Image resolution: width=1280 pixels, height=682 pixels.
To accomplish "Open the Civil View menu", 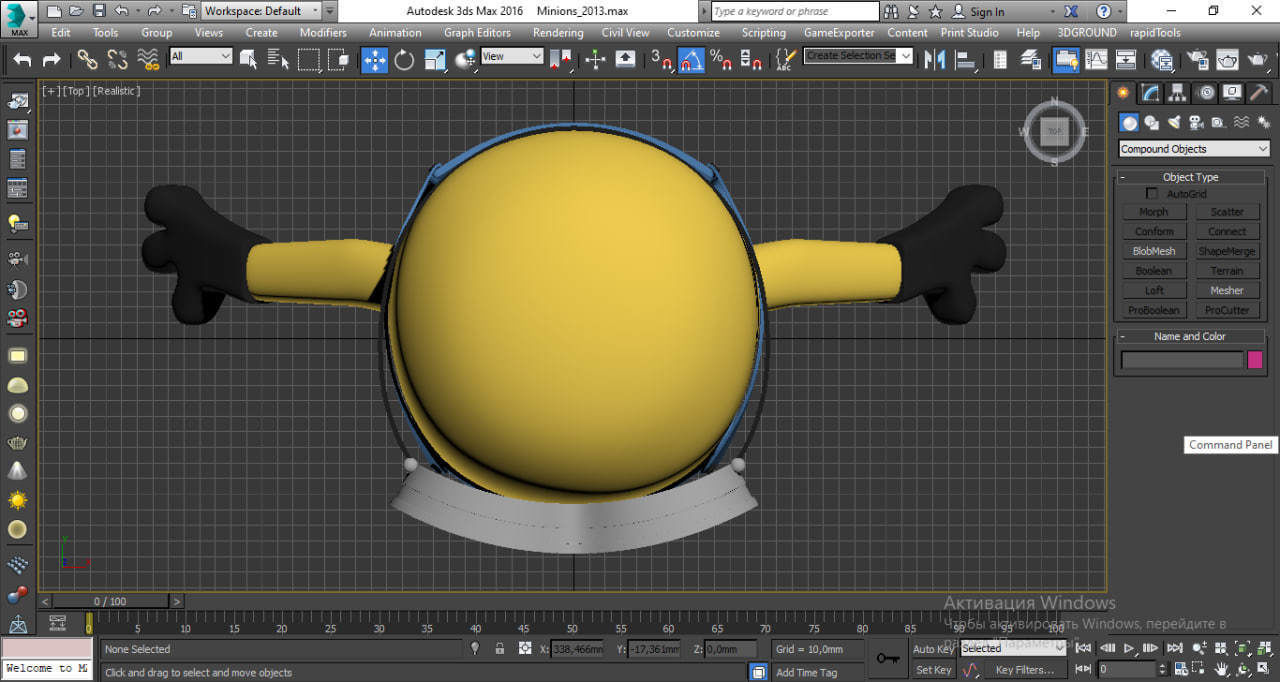I will tap(625, 32).
